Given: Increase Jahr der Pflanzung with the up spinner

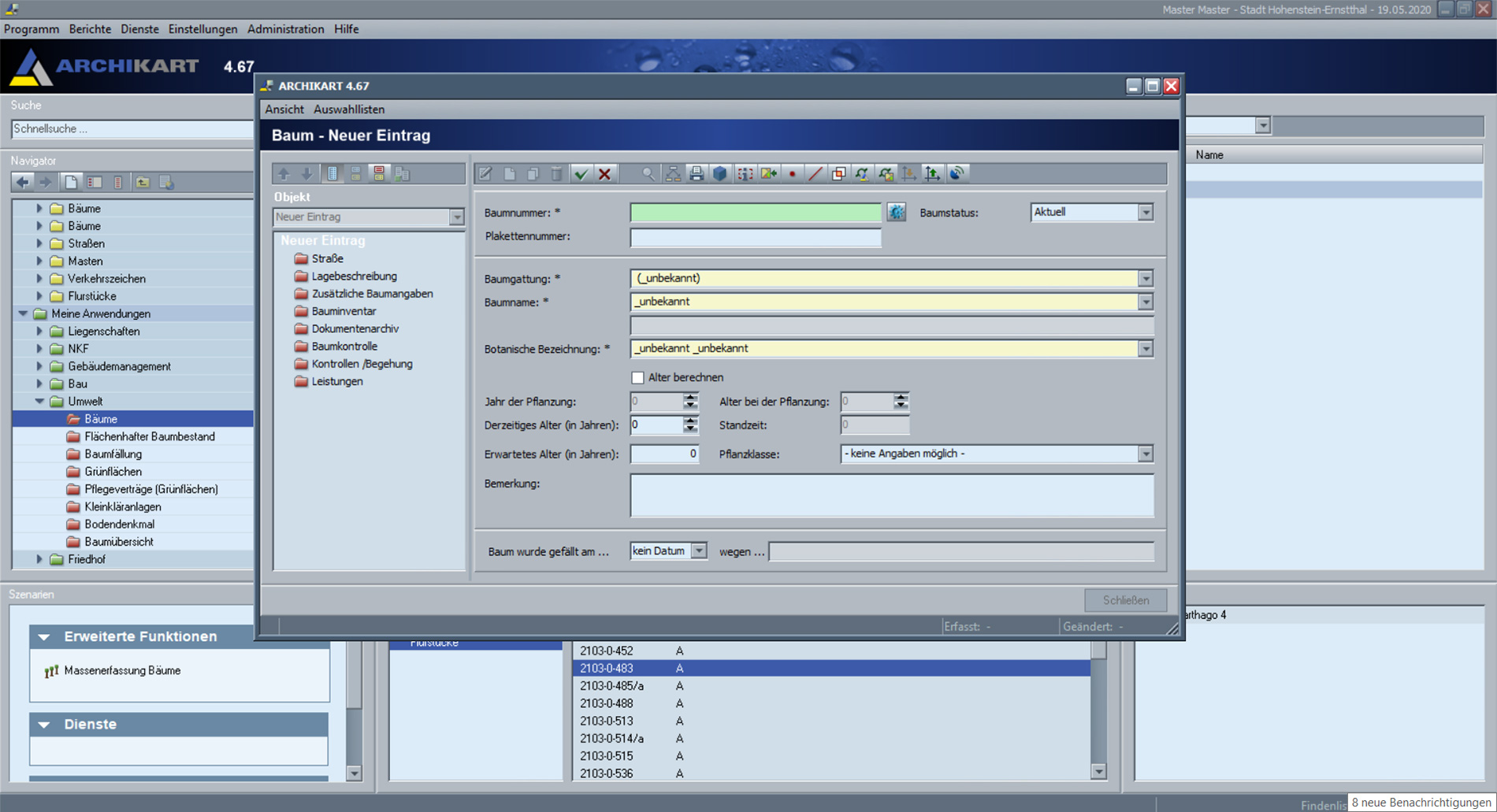Looking at the screenshot, I should pos(690,396).
